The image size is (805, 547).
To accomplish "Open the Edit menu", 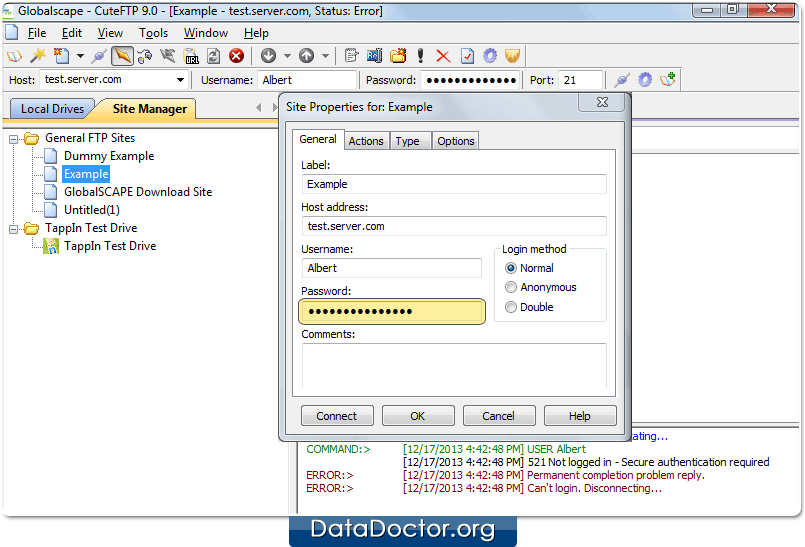I will coord(72,33).
